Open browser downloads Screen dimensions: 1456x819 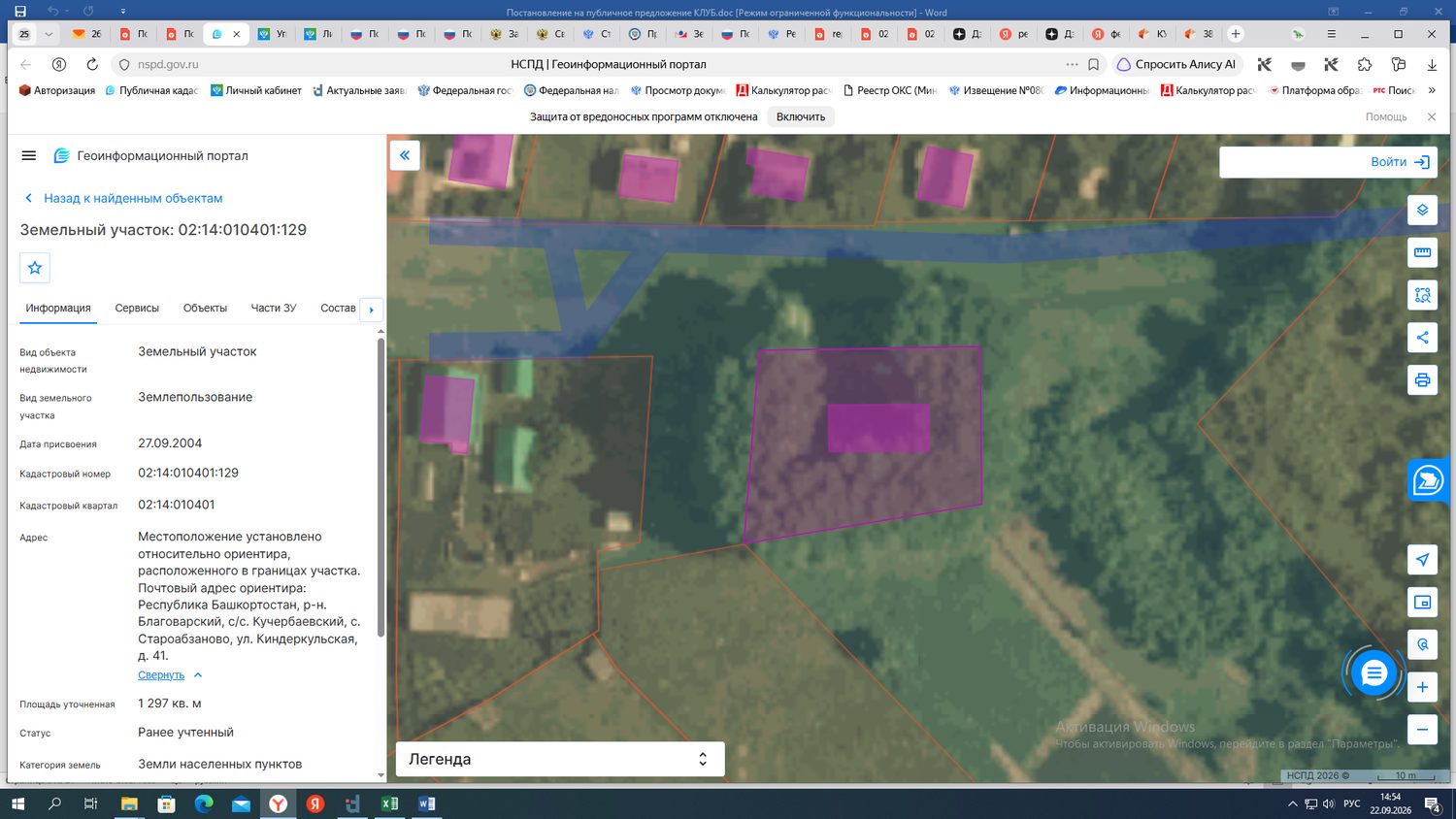coord(1432,64)
